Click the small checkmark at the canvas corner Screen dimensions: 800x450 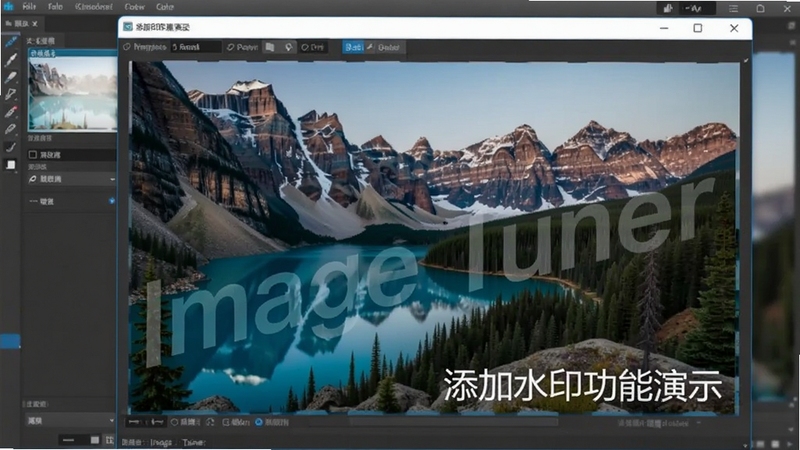[746, 61]
